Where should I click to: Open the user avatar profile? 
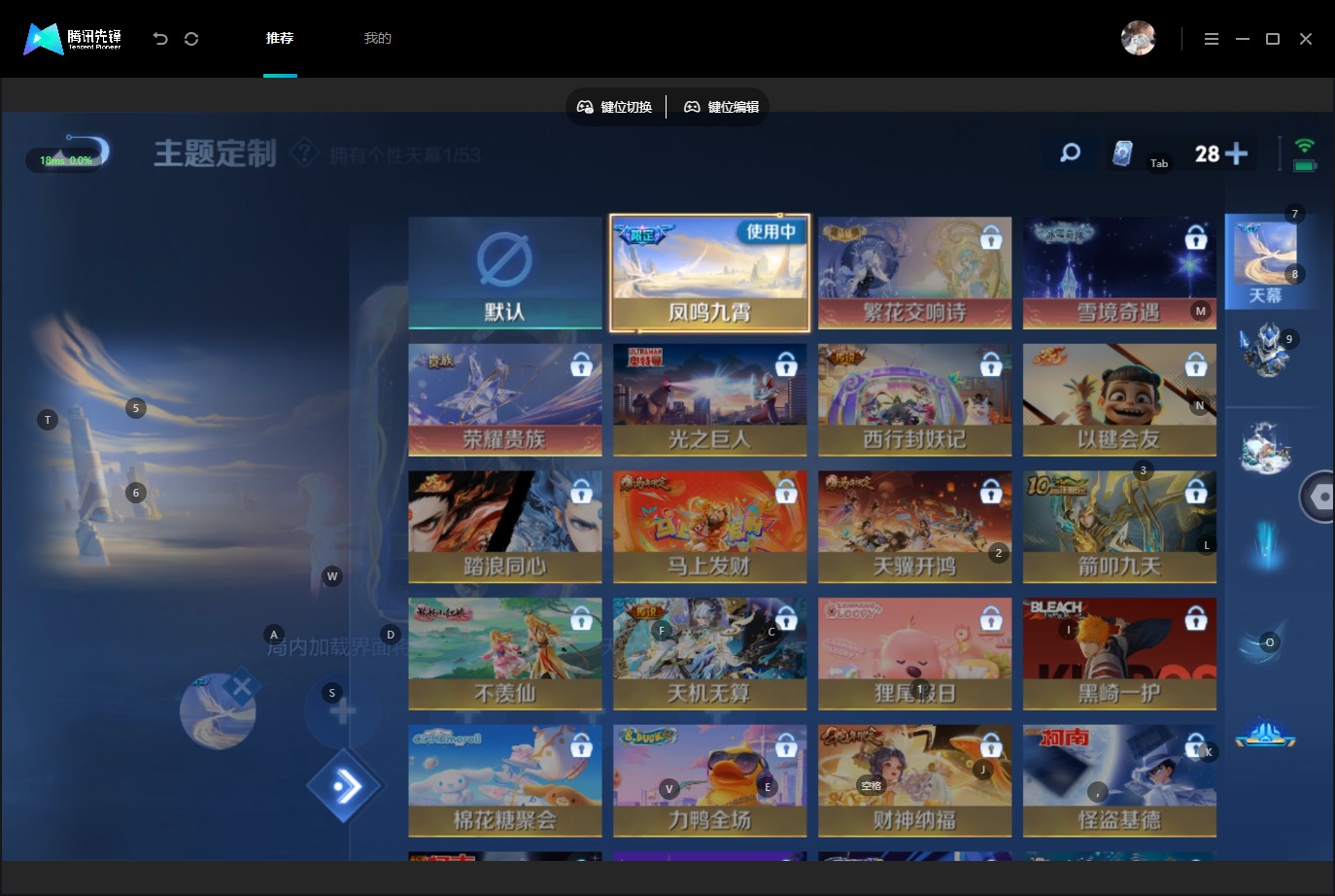pyautogui.click(x=1138, y=38)
